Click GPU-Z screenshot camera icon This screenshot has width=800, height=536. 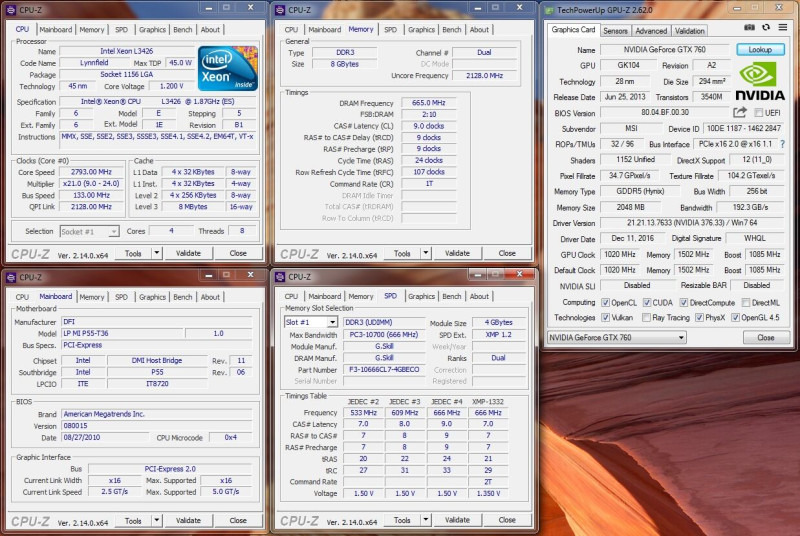click(749, 28)
